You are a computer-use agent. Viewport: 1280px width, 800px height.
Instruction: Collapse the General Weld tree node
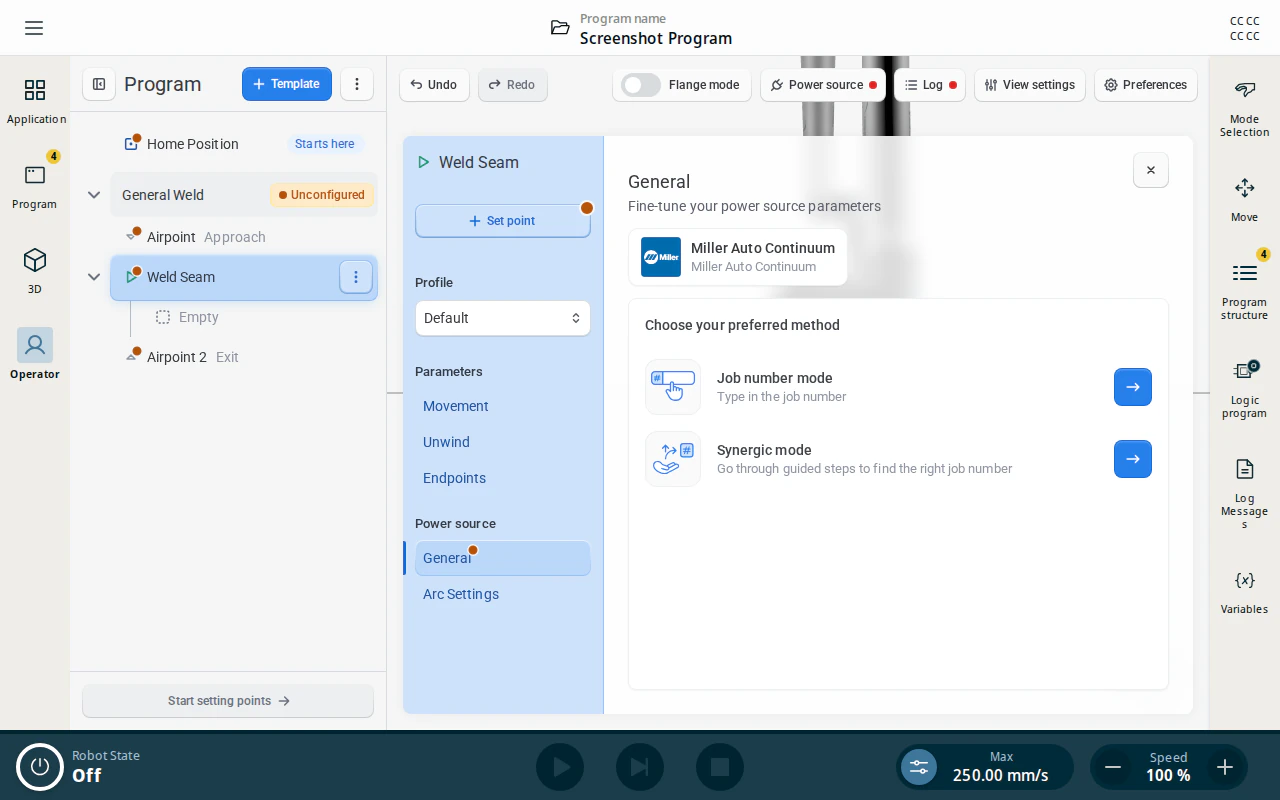pos(94,195)
